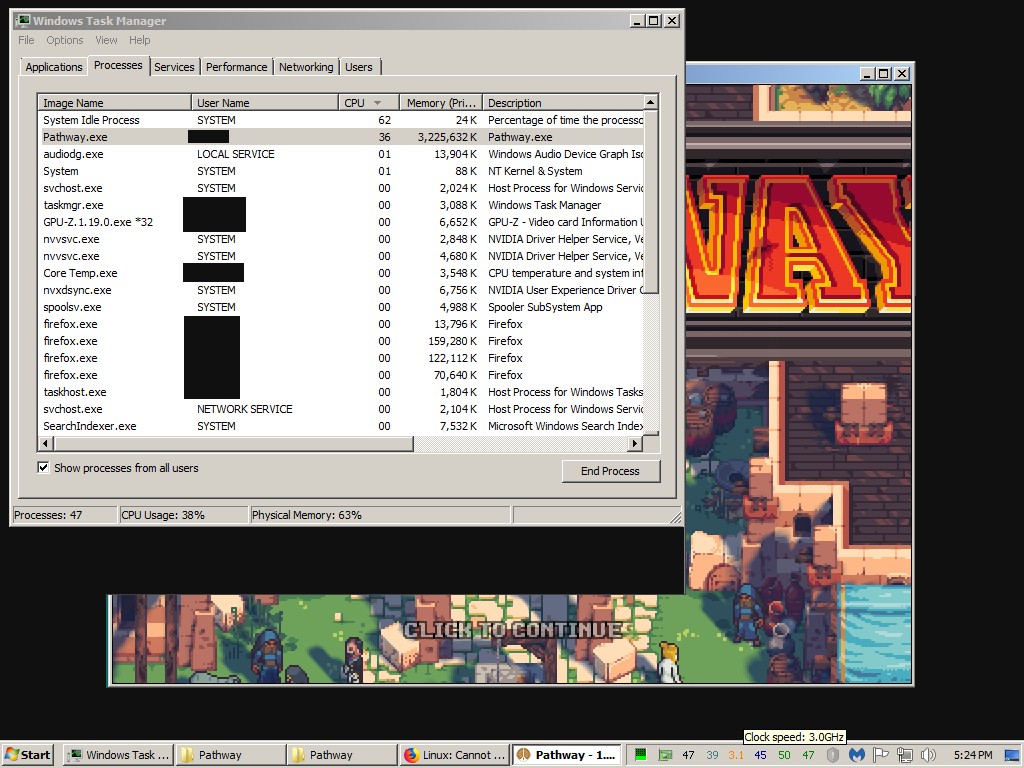Click the Start button
This screenshot has width=1024, height=768.
point(28,755)
